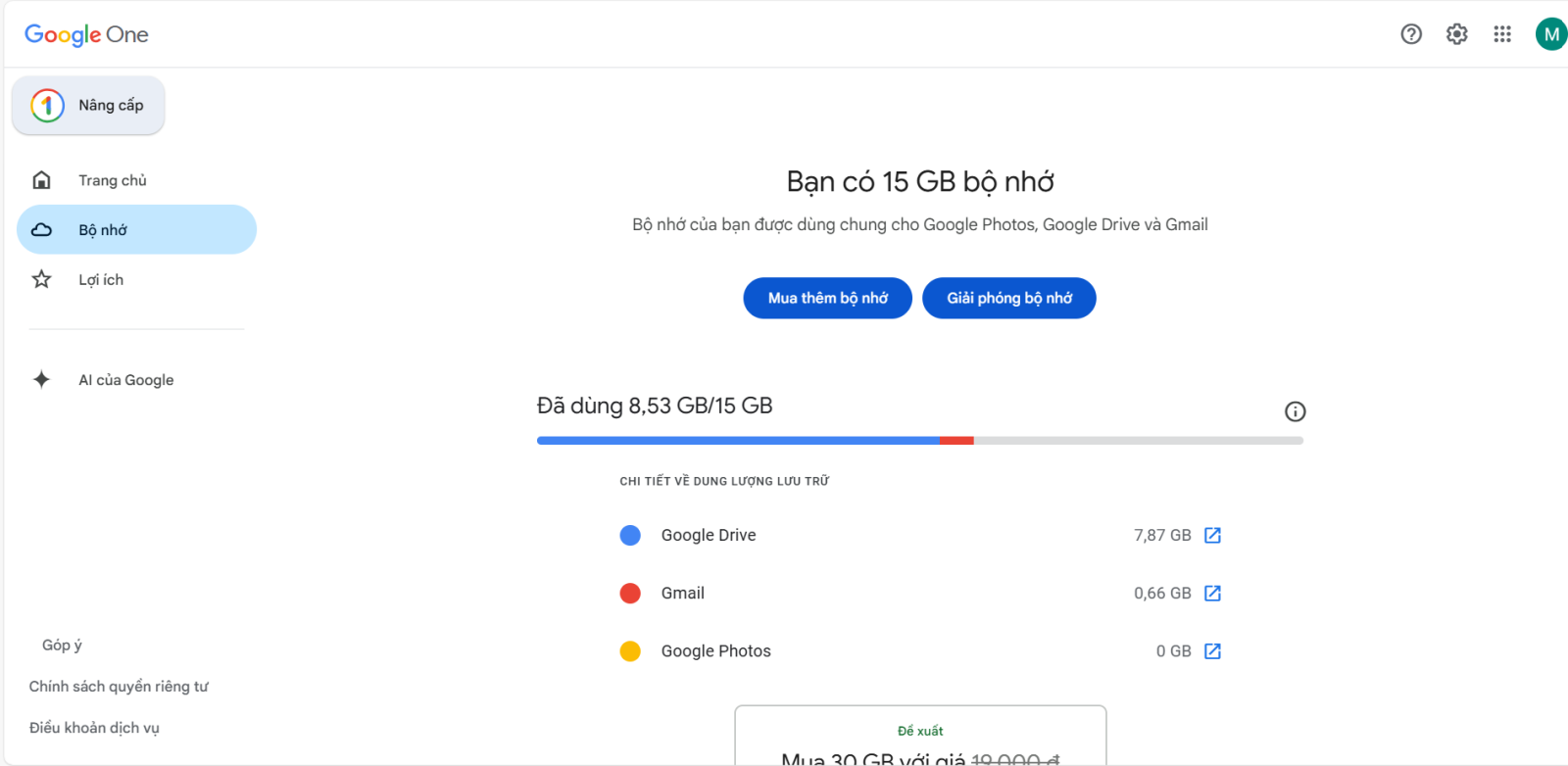Screen dimensions: 1568x766
Task: Click Giải phóng bộ nhớ
Action: (x=1008, y=298)
